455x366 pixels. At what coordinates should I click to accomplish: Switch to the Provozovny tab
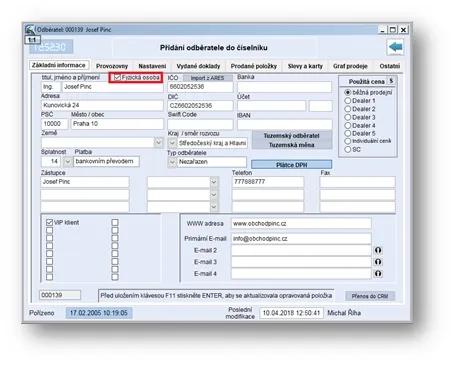112,66
